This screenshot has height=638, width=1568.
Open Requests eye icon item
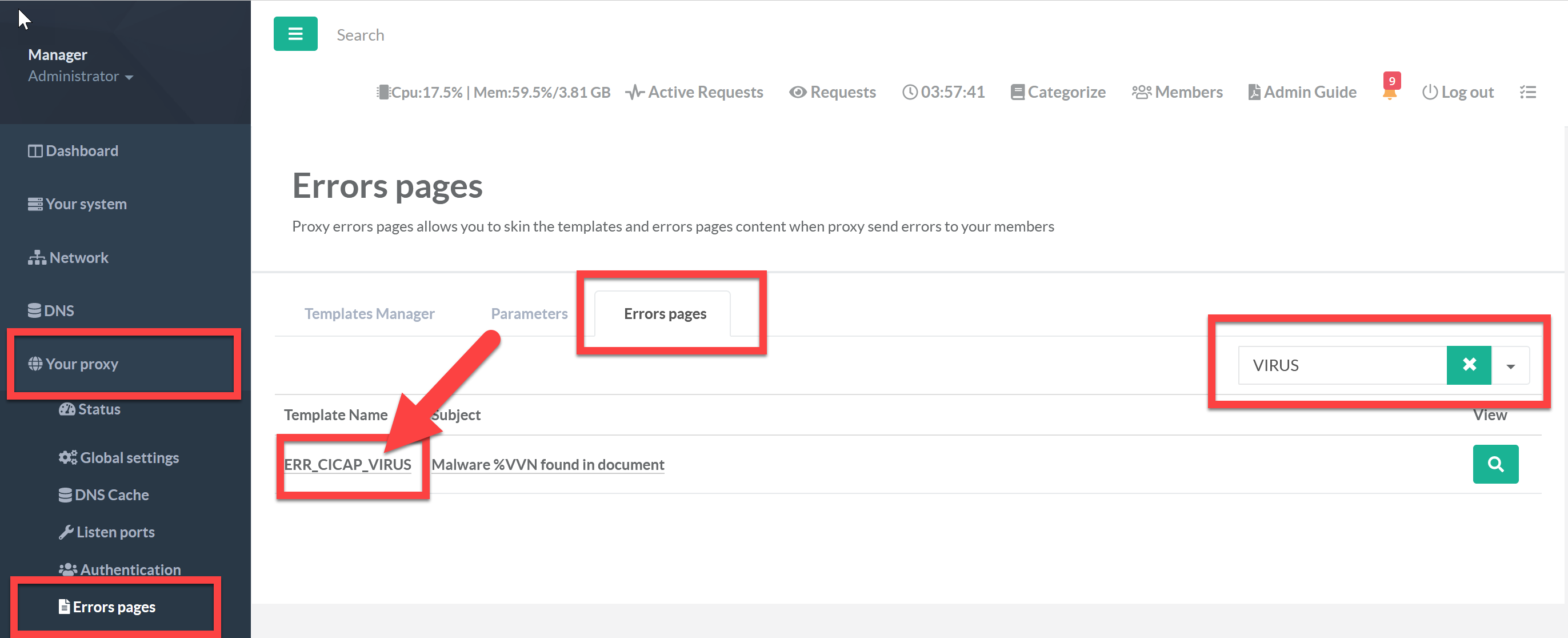[x=832, y=92]
